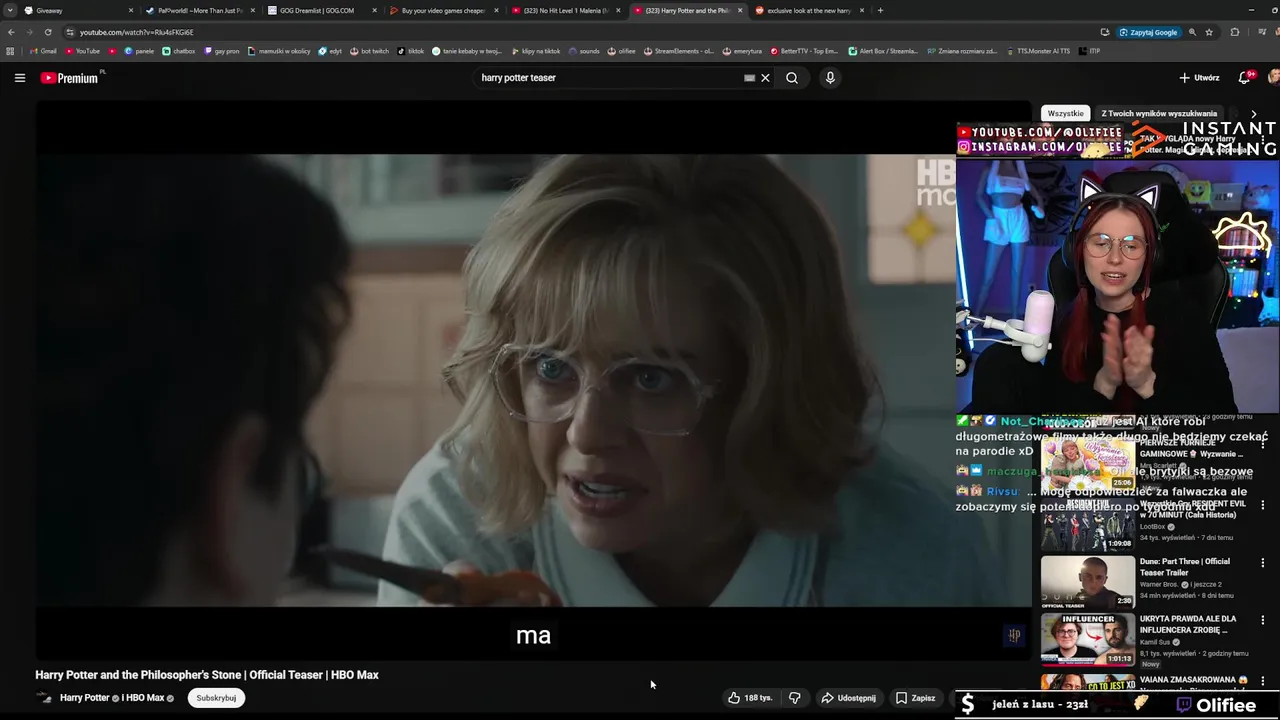Show more filter chips with right arrow

click(1254, 114)
